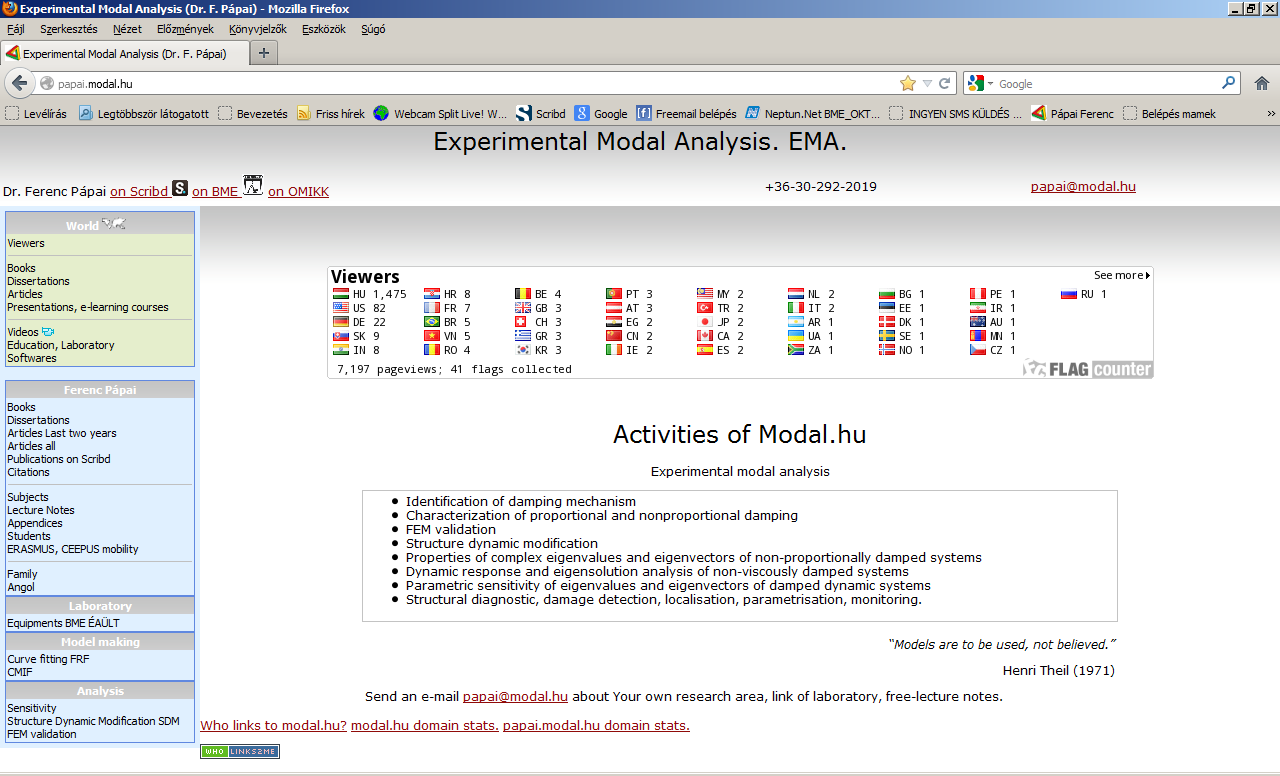Open the Nézet menu
This screenshot has width=1280, height=776.
coord(127,29)
